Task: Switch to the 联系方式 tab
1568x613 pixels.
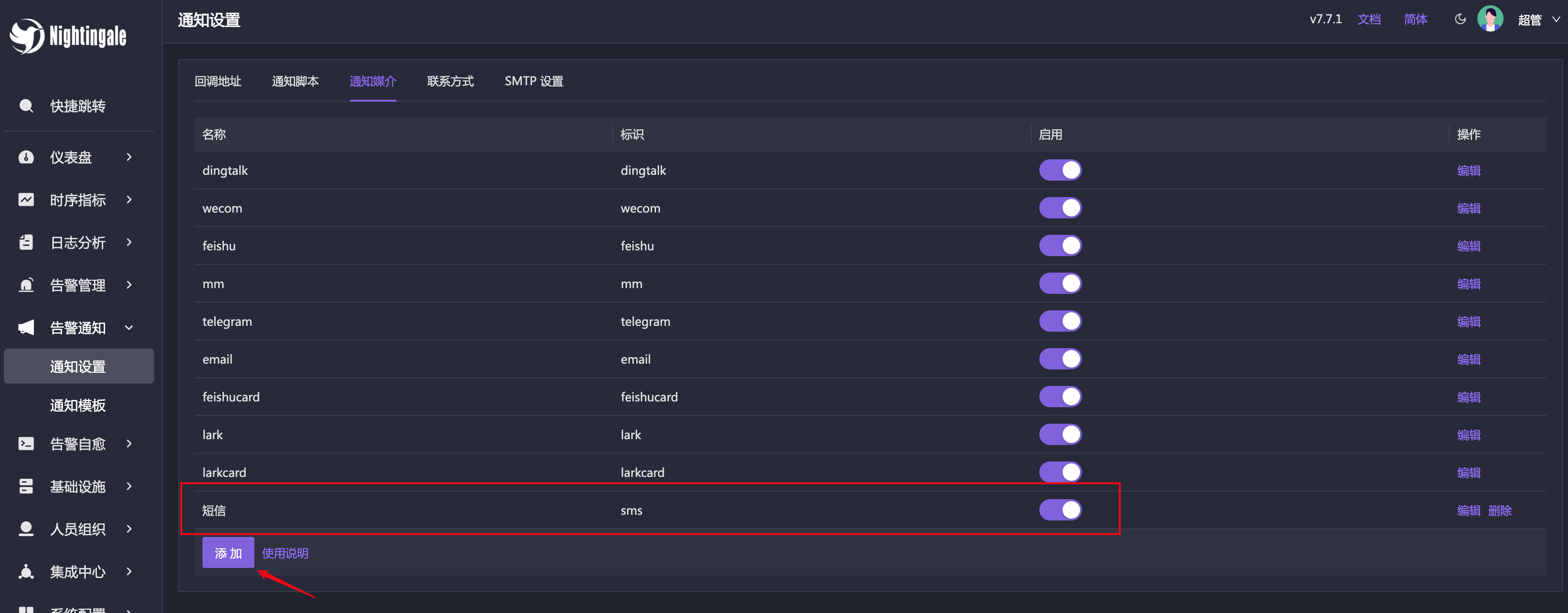Action: click(x=450, y=81)
